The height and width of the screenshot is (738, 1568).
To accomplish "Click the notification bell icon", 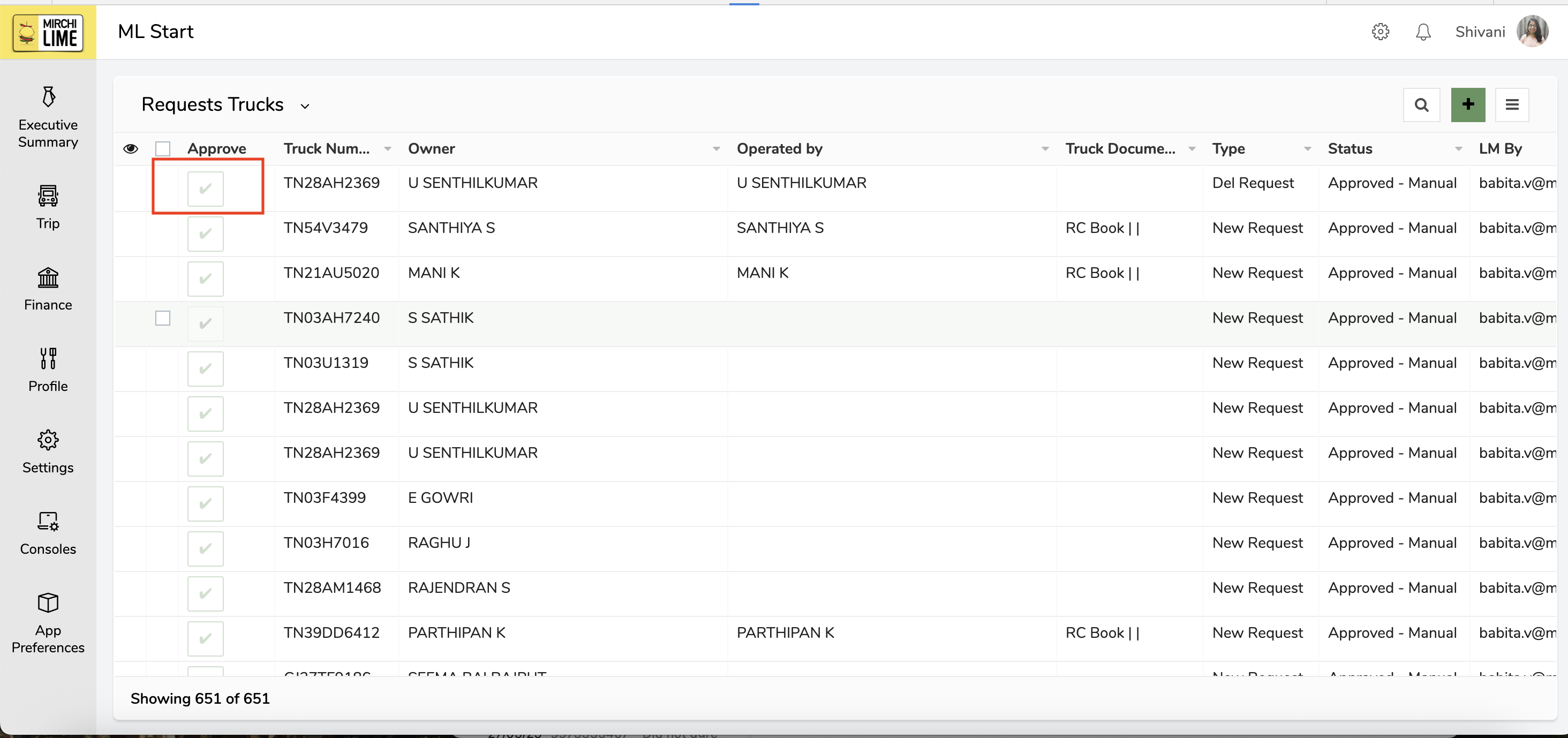I will click(1422, 32).
